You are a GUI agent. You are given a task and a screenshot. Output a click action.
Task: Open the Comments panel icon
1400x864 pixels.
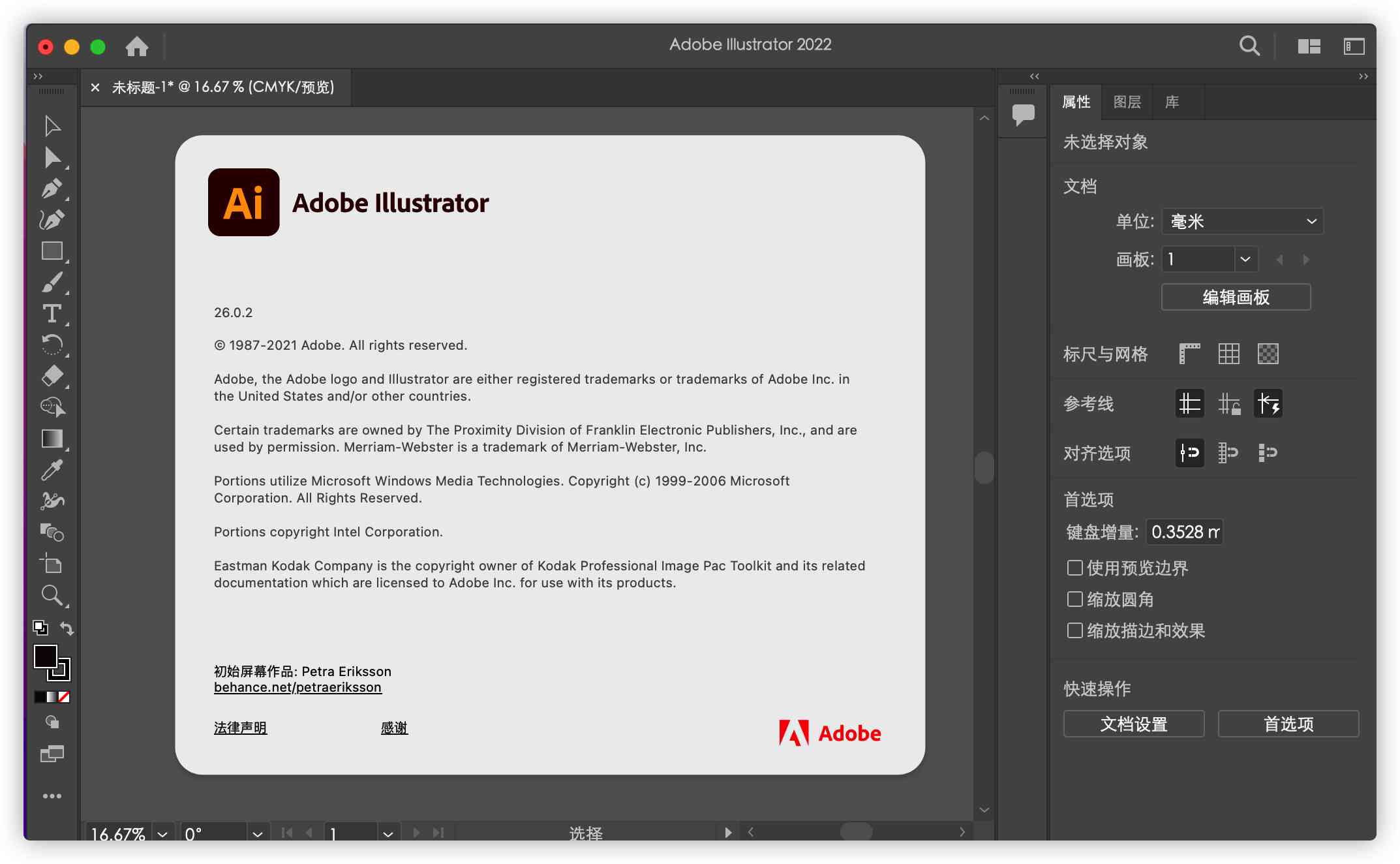point(1023,115)
